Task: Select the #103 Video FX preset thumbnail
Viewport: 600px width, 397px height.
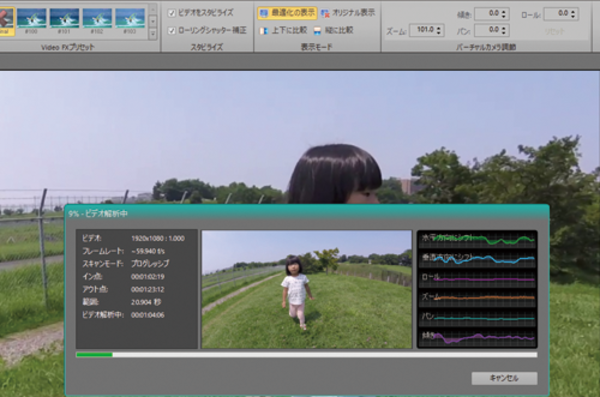Action: (x=130, y=18)
